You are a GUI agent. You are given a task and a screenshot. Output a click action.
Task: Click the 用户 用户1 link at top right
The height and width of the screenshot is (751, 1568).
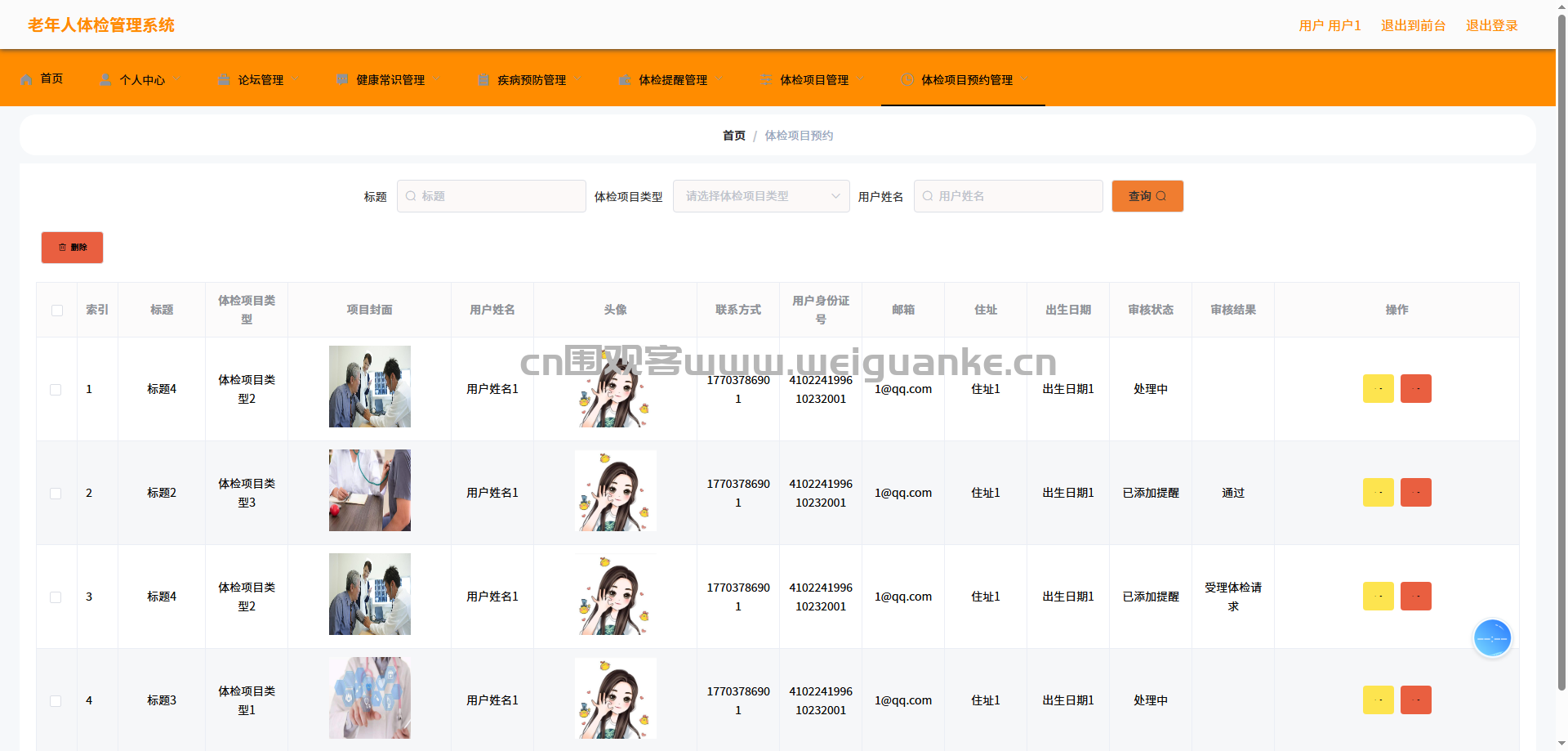[1330, 25]
